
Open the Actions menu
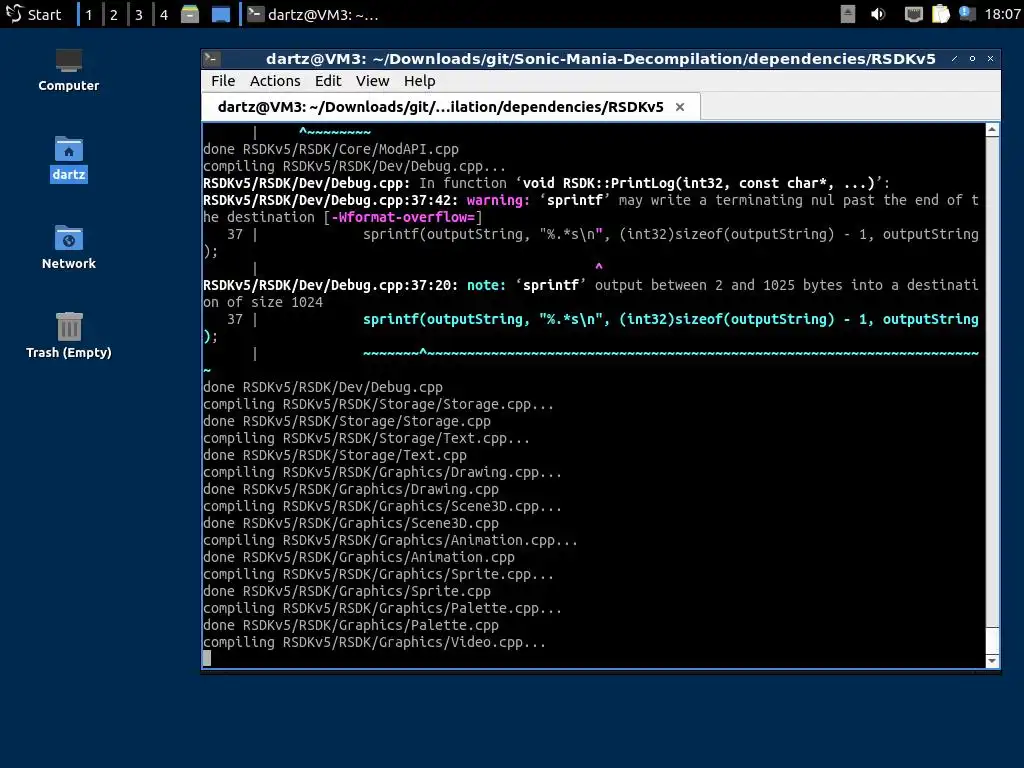click(x=275, y=81)
